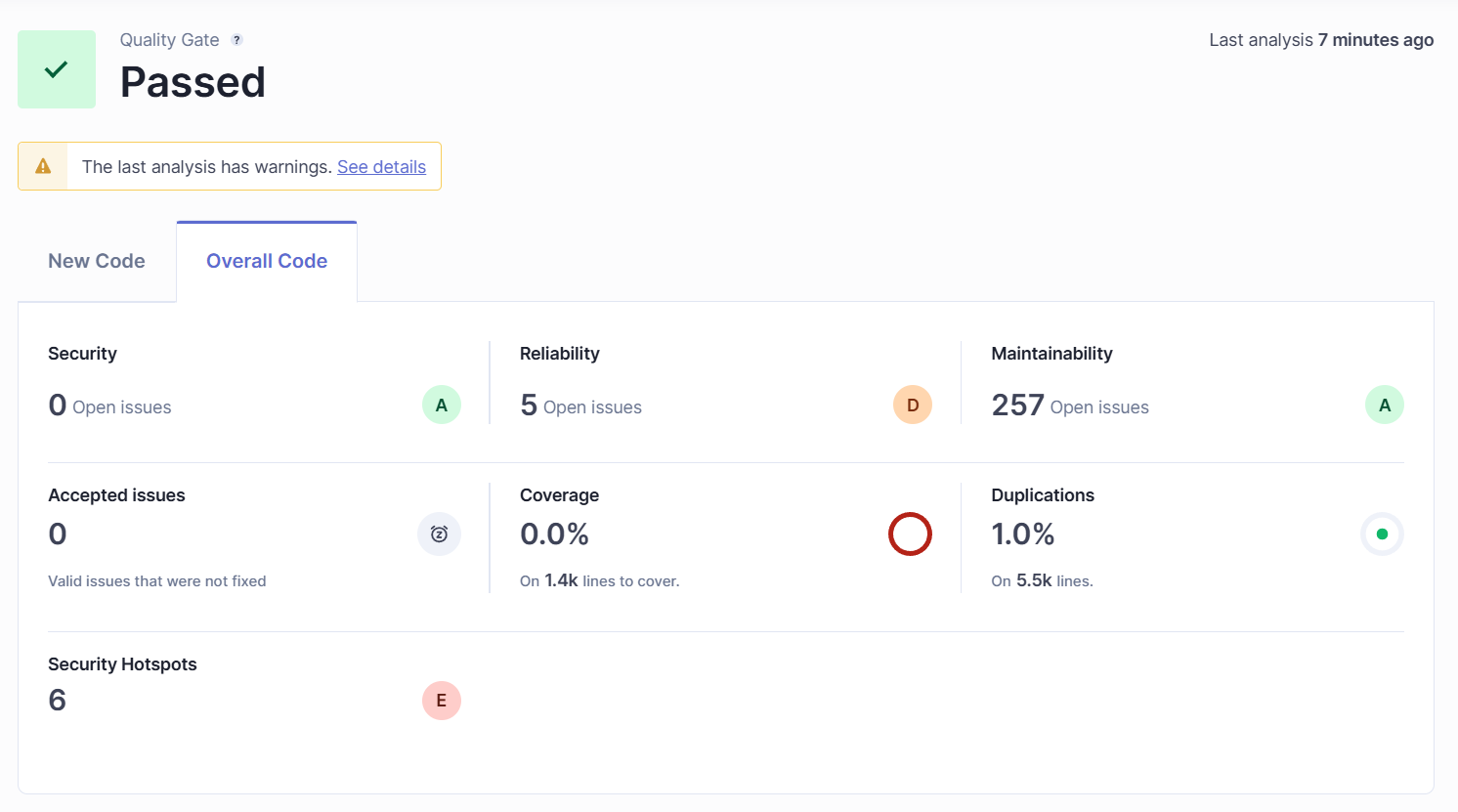Click the red Coverage ring indicator
This screenshot has width=1458, height=812.
[x=910, y=534]
